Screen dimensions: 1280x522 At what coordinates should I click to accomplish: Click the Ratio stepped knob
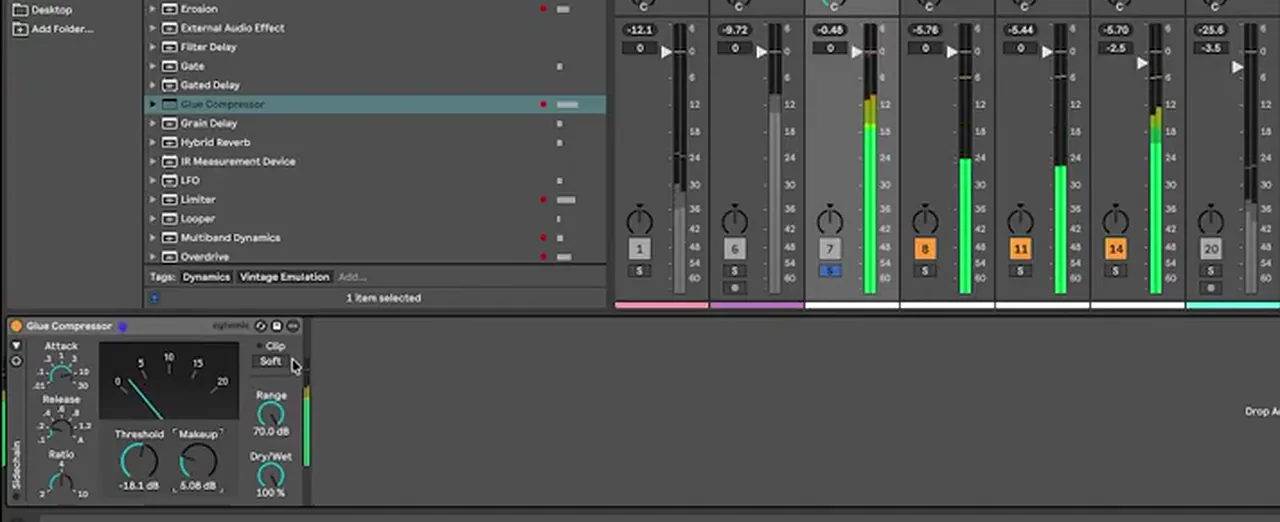61,483
